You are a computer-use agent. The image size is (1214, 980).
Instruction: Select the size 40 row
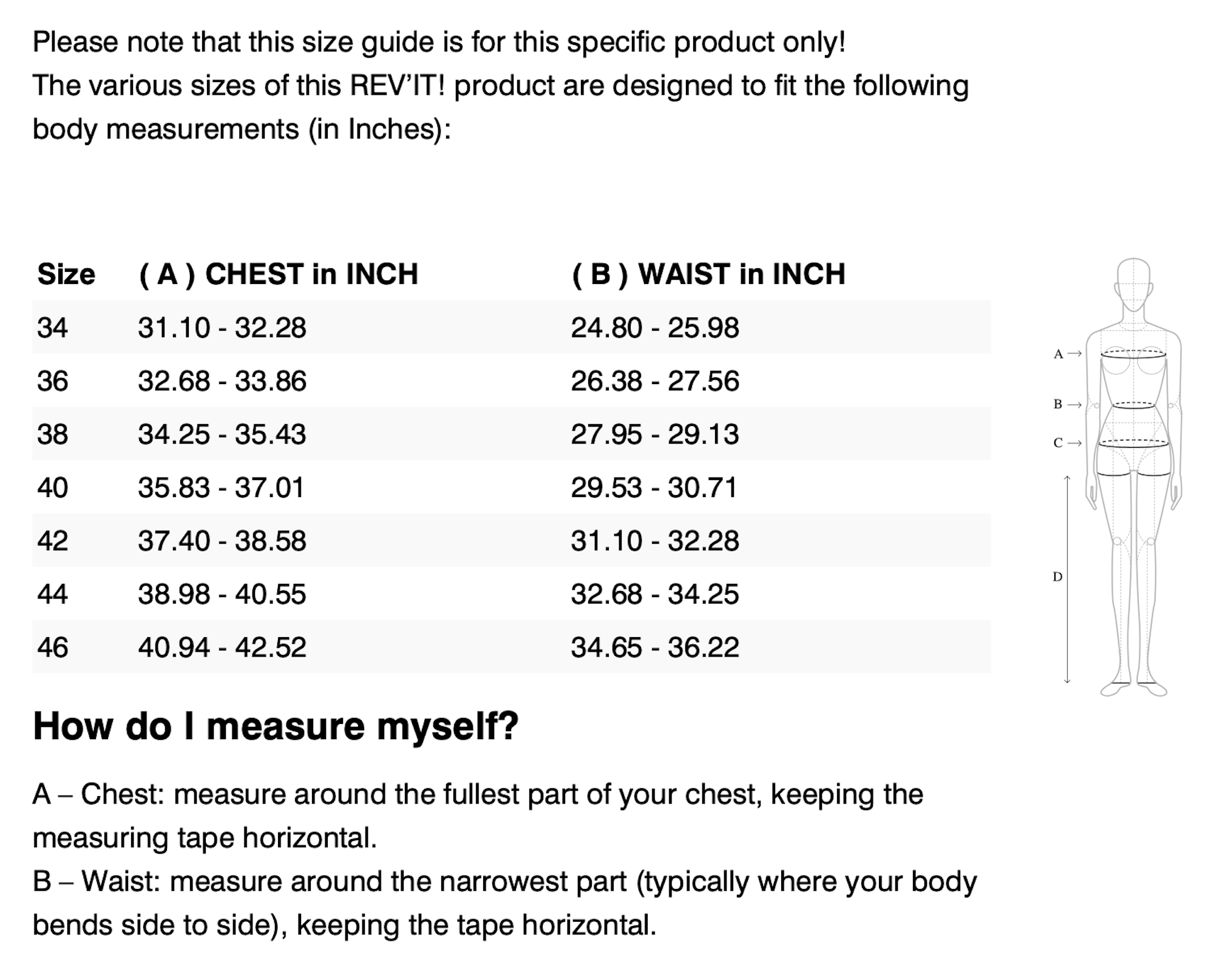(511, 487)
